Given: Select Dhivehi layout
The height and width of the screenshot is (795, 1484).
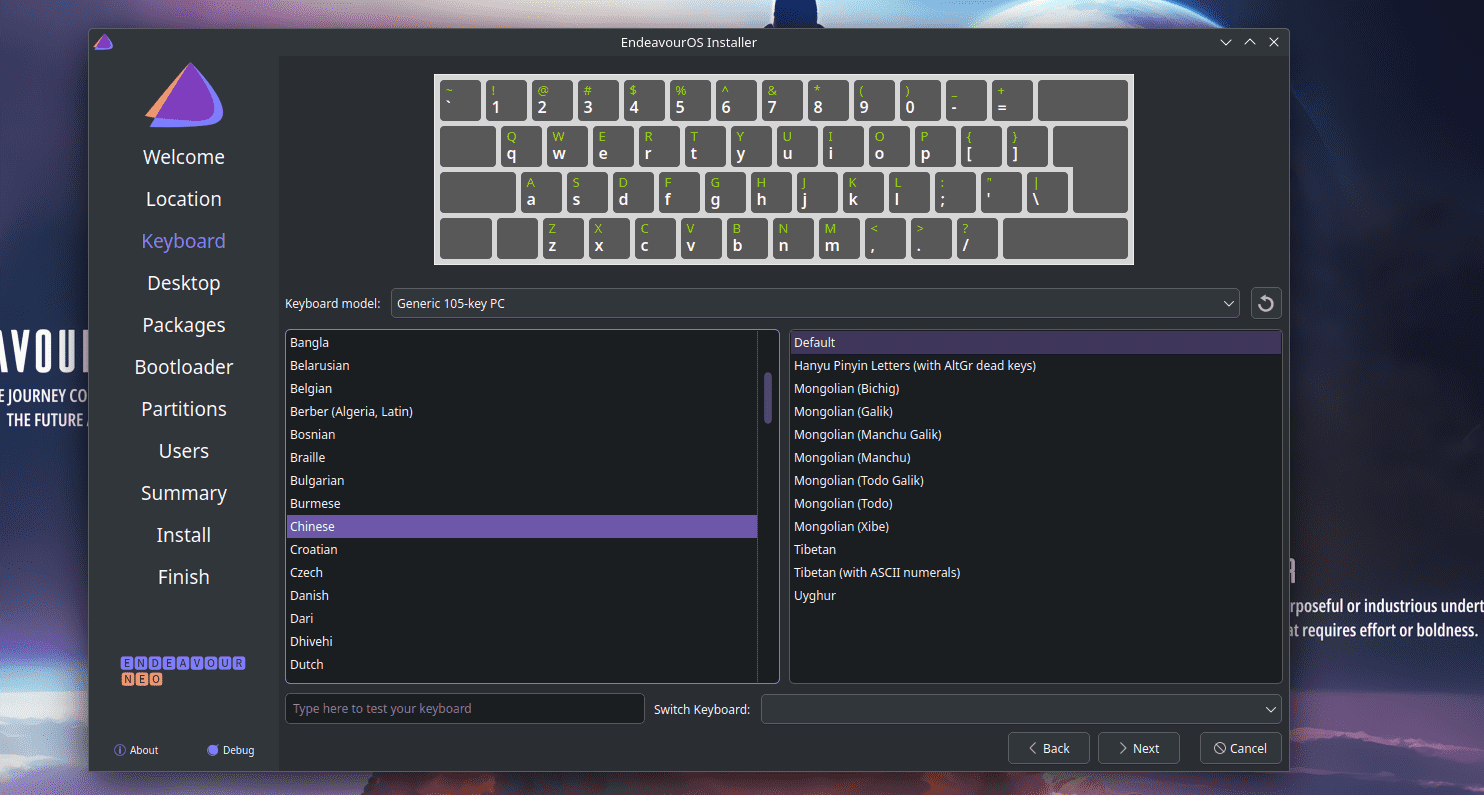Looking at the screenshot, I should pos(522,642).
